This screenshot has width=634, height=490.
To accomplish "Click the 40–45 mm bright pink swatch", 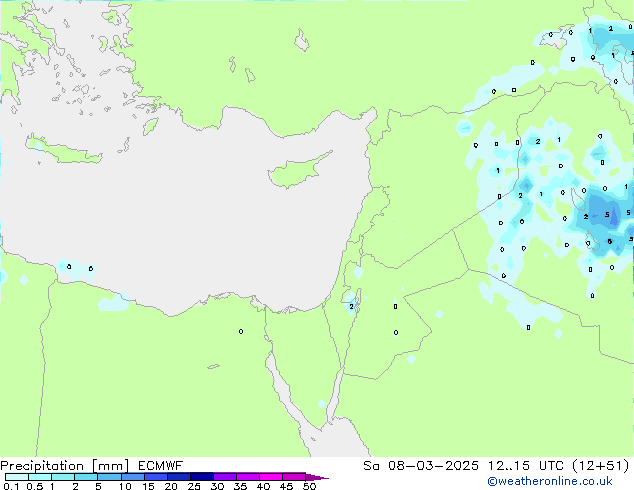I will [x=271, y=477].
